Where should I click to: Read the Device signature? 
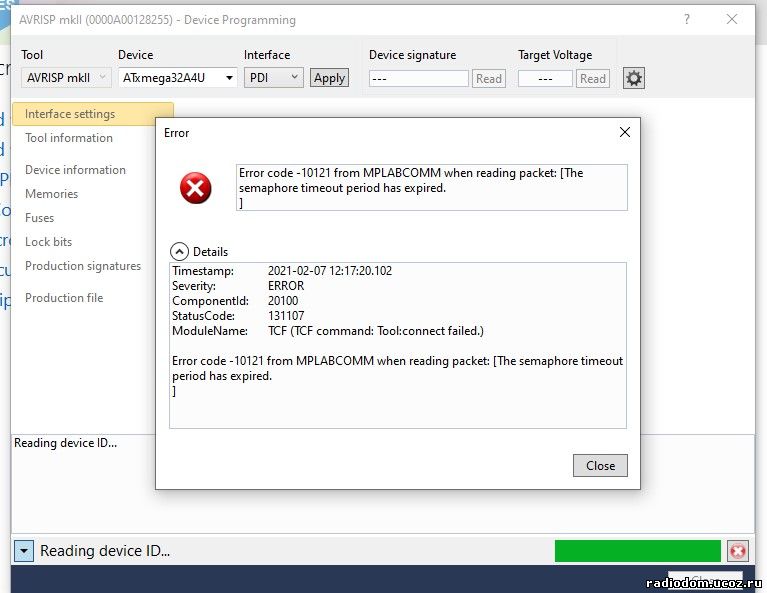coord(489,79)
